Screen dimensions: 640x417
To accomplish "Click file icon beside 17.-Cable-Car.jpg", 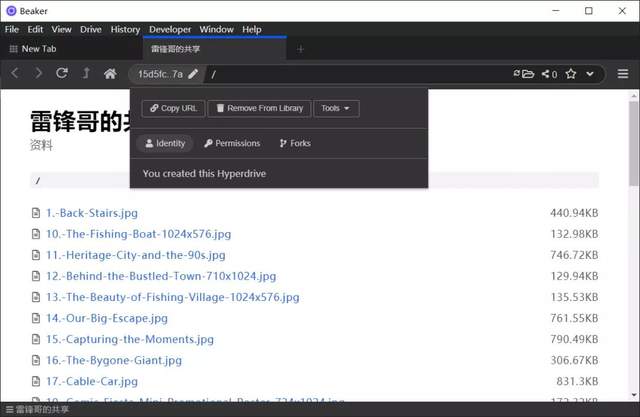I will (36, 382).
